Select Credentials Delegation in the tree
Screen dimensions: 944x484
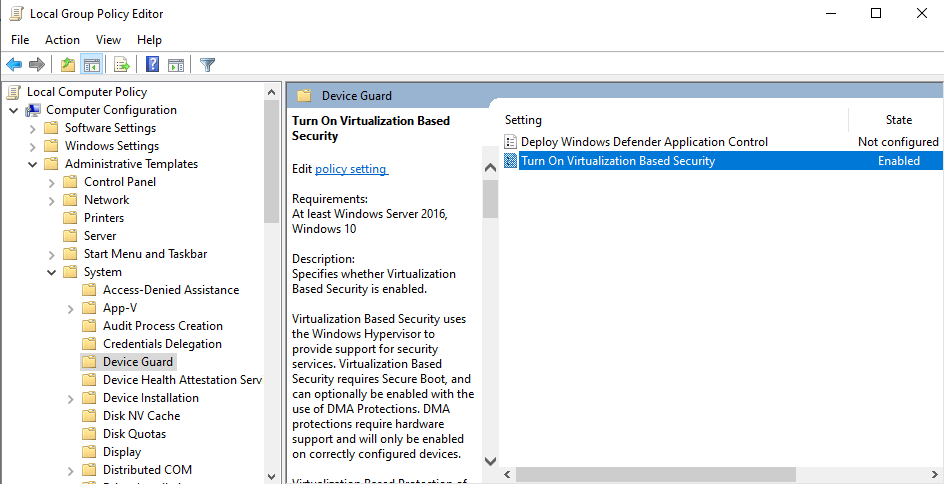(x=162, y=344)
